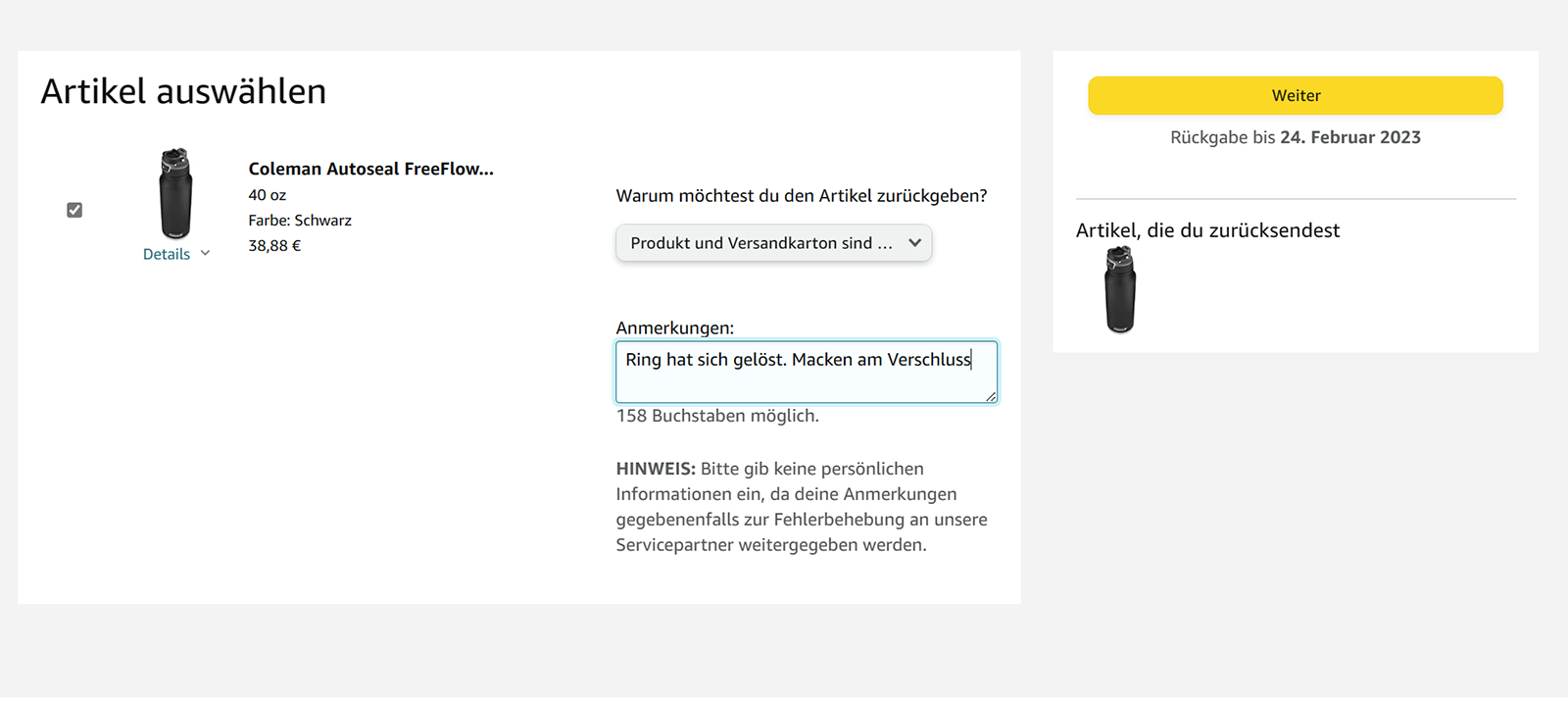This screenshot has width=1568, height=703.
Task: Click the 'HINWEIS:' notice paragraph
Action: click(802, 507)
